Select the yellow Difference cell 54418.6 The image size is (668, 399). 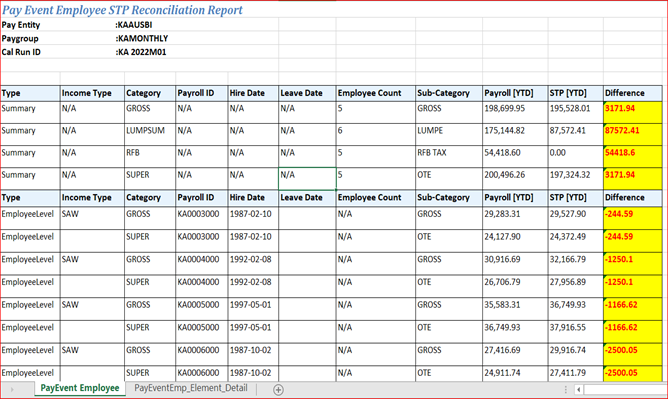click(x=633, y=157)
